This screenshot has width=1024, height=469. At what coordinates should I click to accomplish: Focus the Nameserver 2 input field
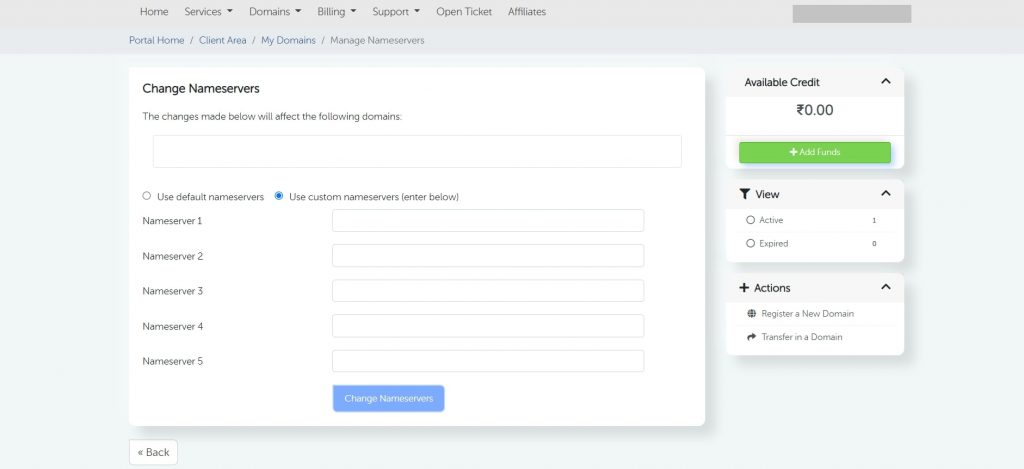pos(488,255)
